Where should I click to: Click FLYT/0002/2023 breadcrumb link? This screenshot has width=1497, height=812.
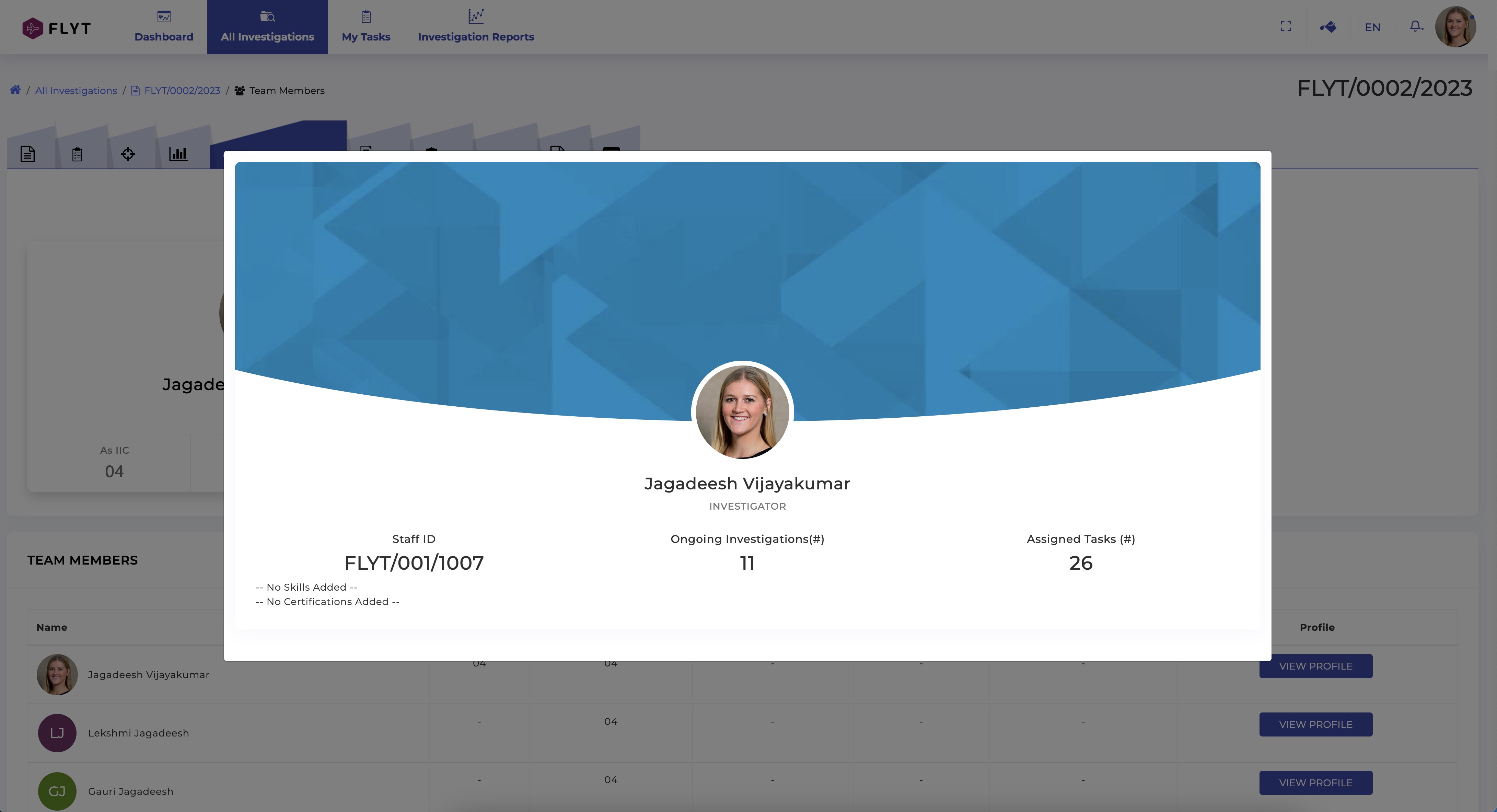coord(182,91)
